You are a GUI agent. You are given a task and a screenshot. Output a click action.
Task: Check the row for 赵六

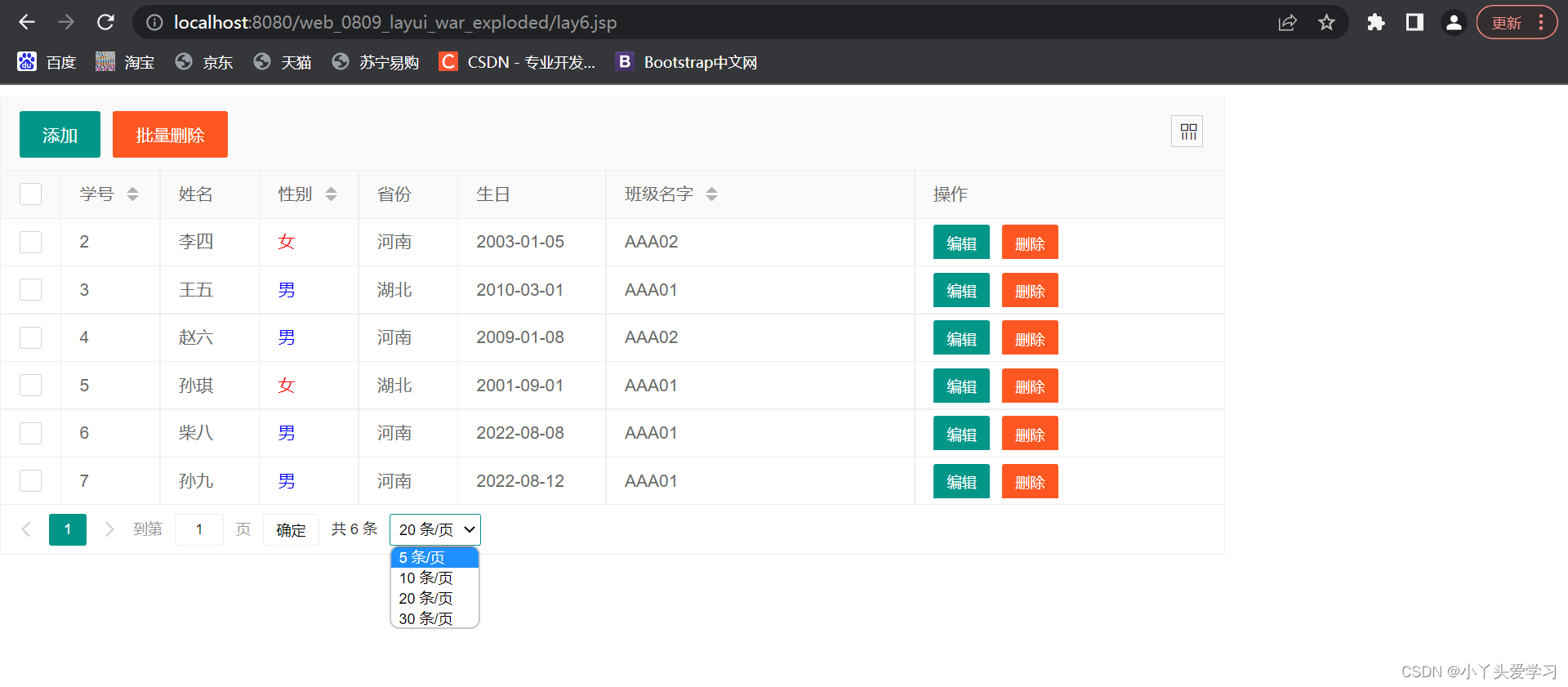click(31, 338)
